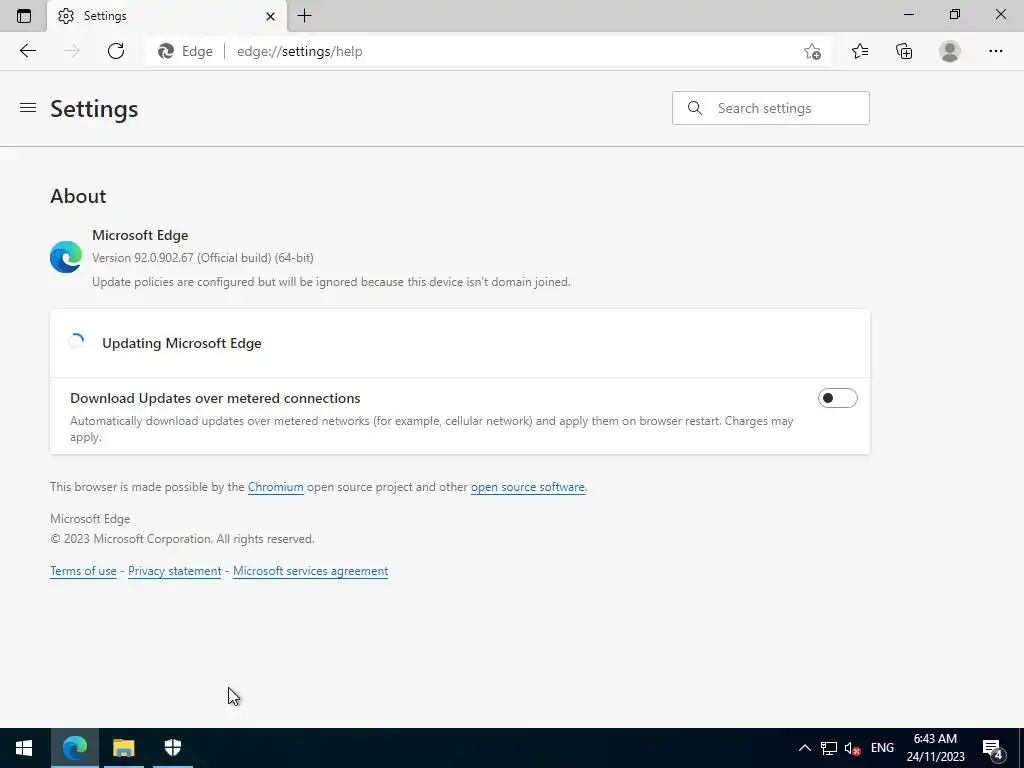
Task: Refresh the current page
Action: point(116,51)
